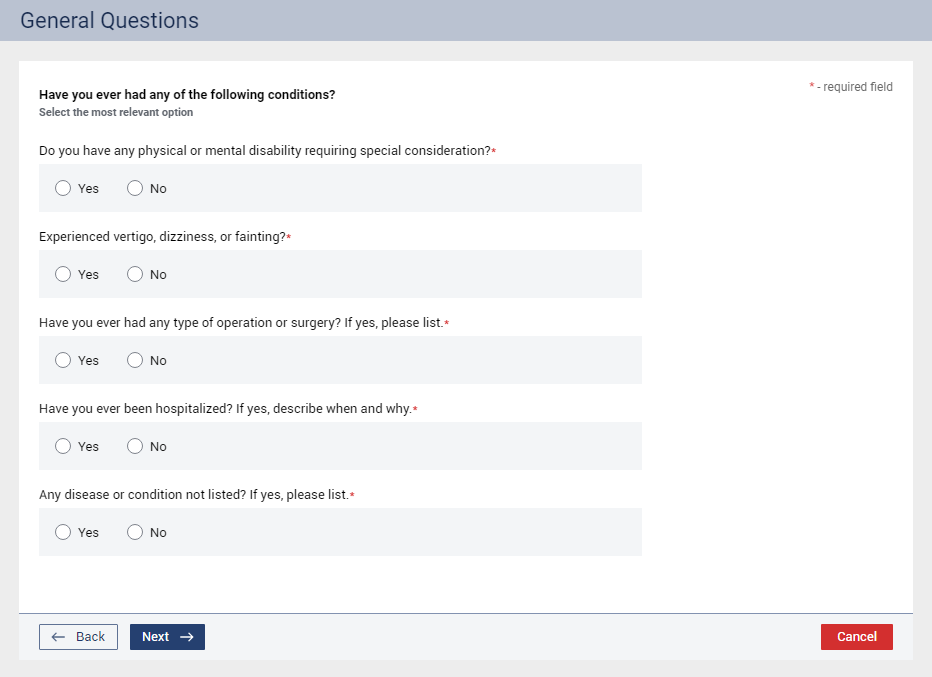Cancel the questionnaire with red Cancel button

pyautogui.click(x=856, y=637)
